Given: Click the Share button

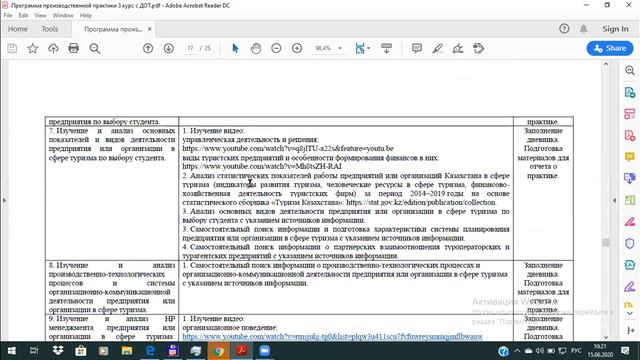Looking at the screenshot, I should click(x=610, y=48).
